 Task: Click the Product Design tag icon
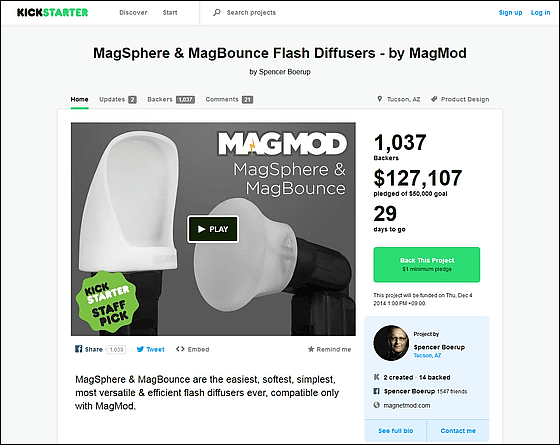434,99
